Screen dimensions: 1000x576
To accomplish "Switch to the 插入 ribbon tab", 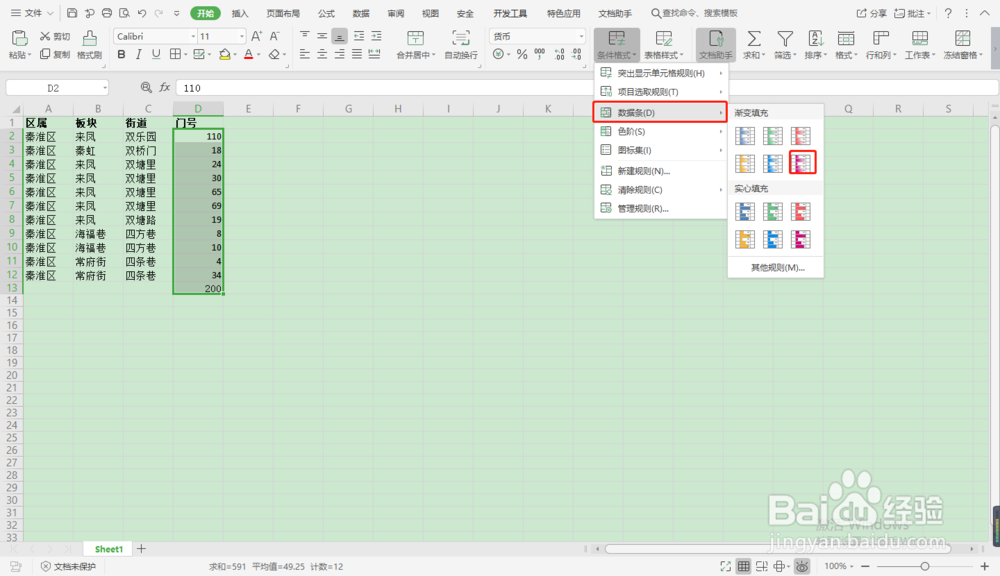I will tap(239, 14).
